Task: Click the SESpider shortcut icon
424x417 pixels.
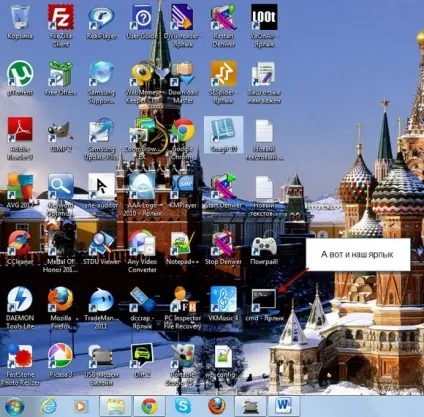Action: tap(223, 73)
